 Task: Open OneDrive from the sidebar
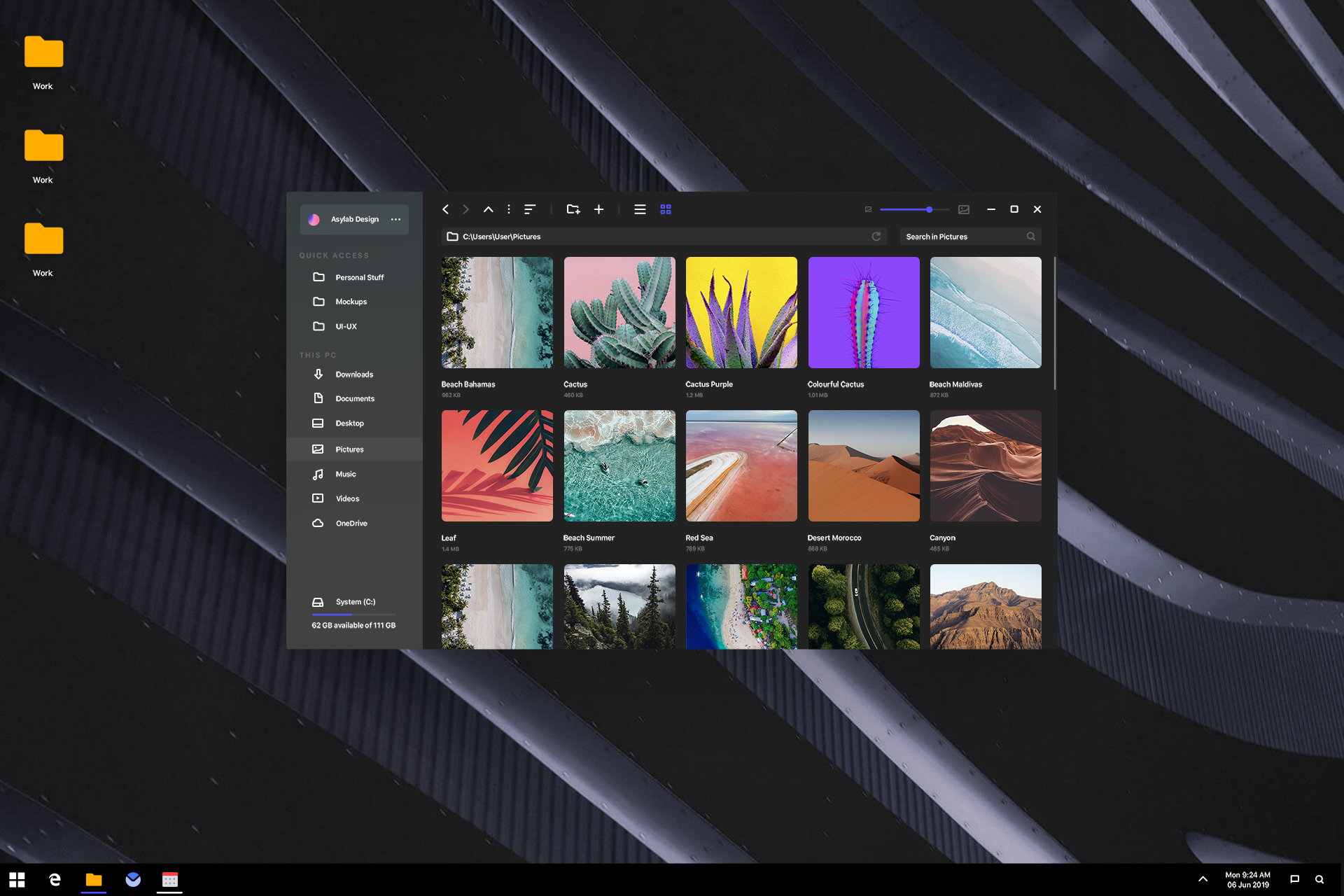[351, 524]
